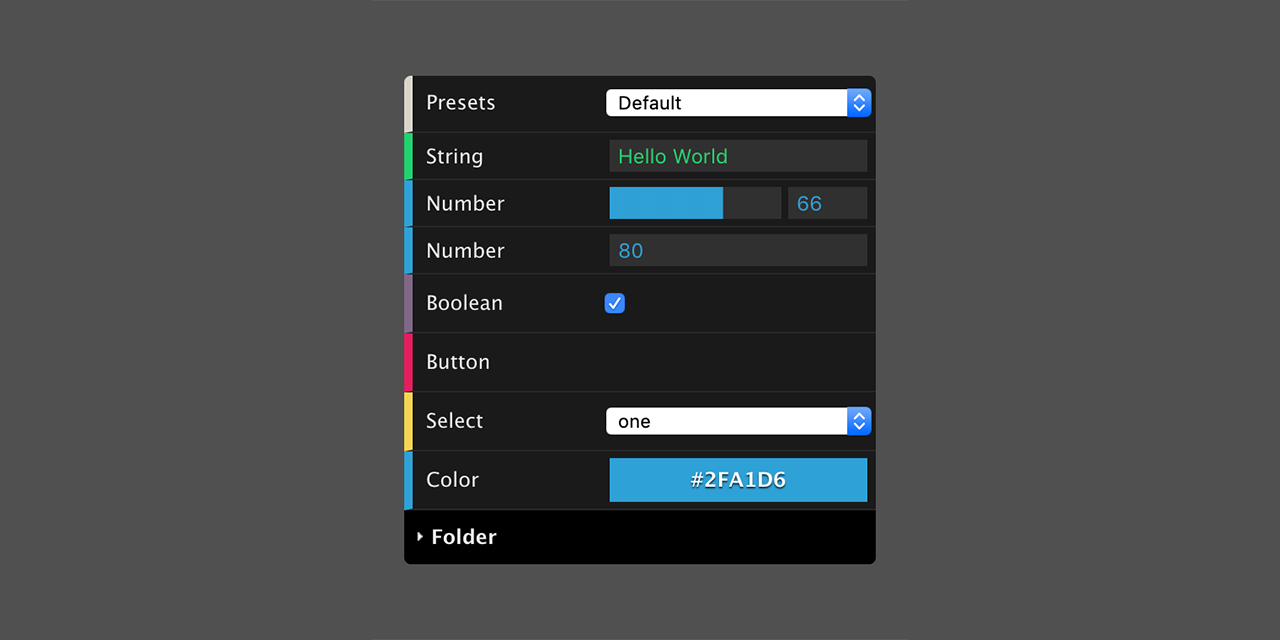Click the blue chevron on Presets dropdown
The image size is (1280, 640).
859,102
